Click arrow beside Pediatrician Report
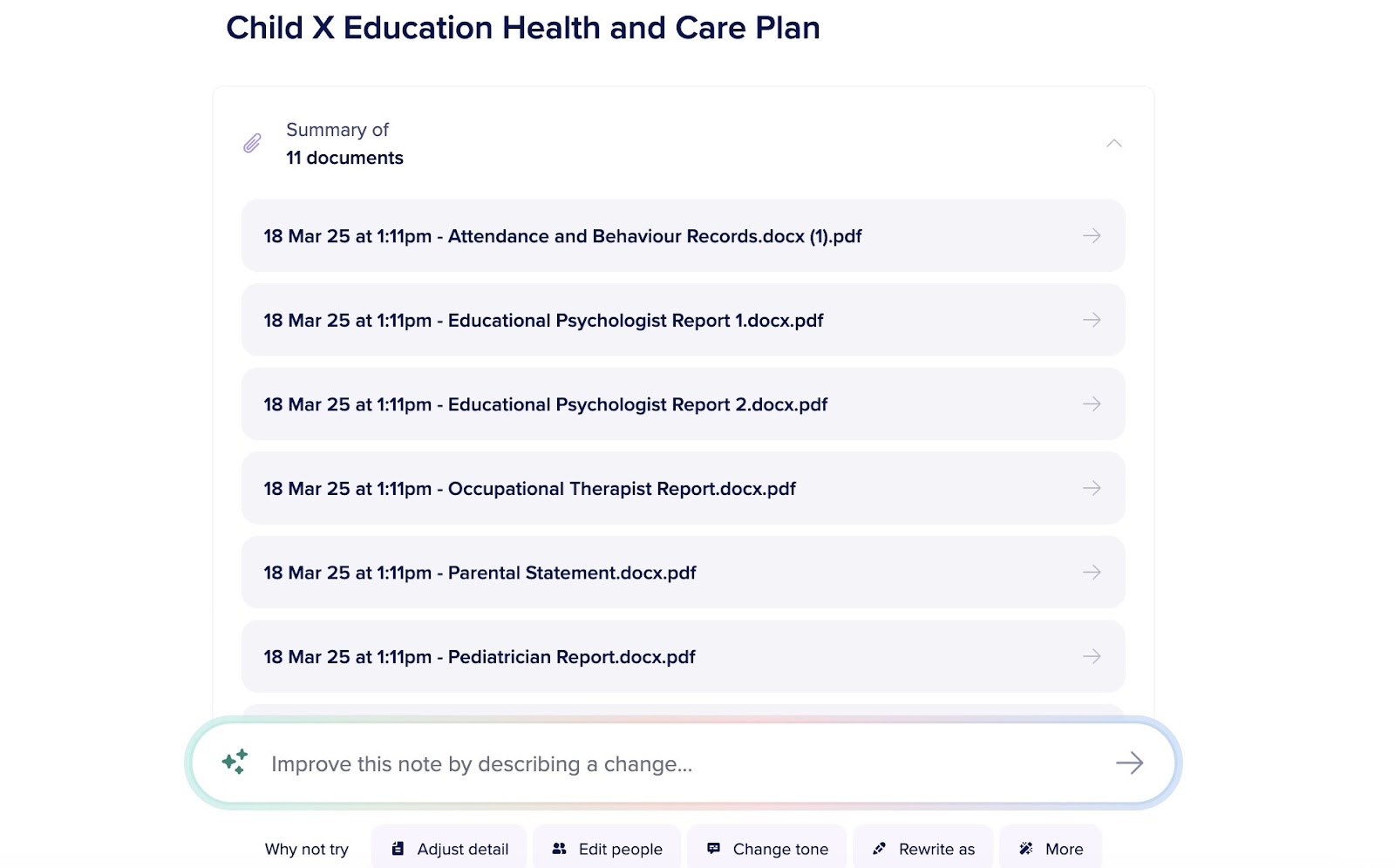 1092,657
